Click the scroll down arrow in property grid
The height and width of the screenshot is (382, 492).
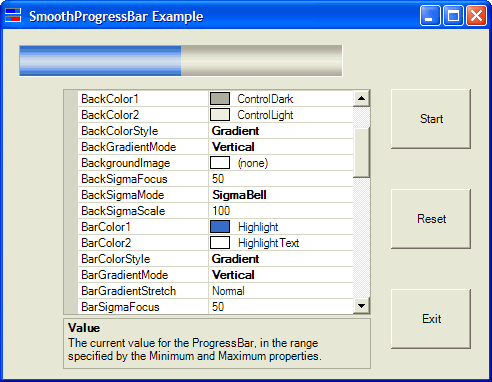pyautogui.click(x=361, y=305)
